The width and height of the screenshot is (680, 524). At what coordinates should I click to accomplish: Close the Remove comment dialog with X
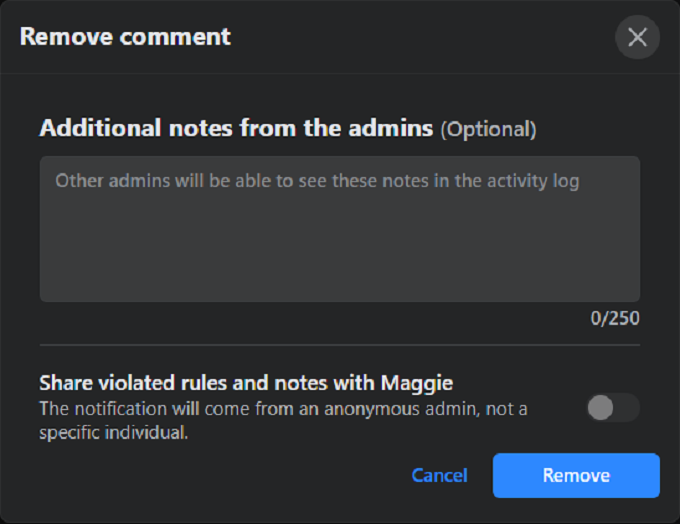637,38
